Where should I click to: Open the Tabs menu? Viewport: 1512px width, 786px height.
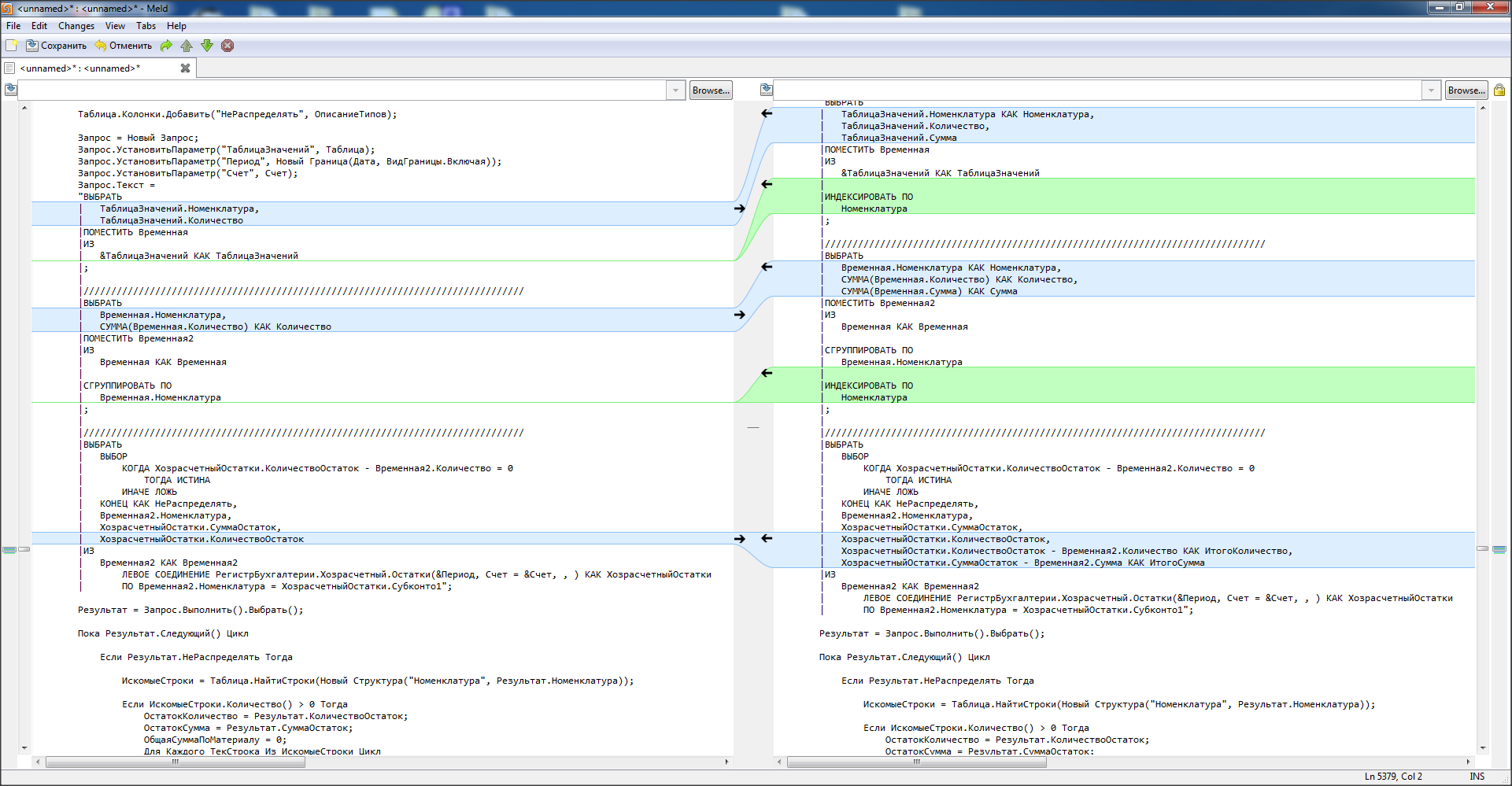(146, 26)
